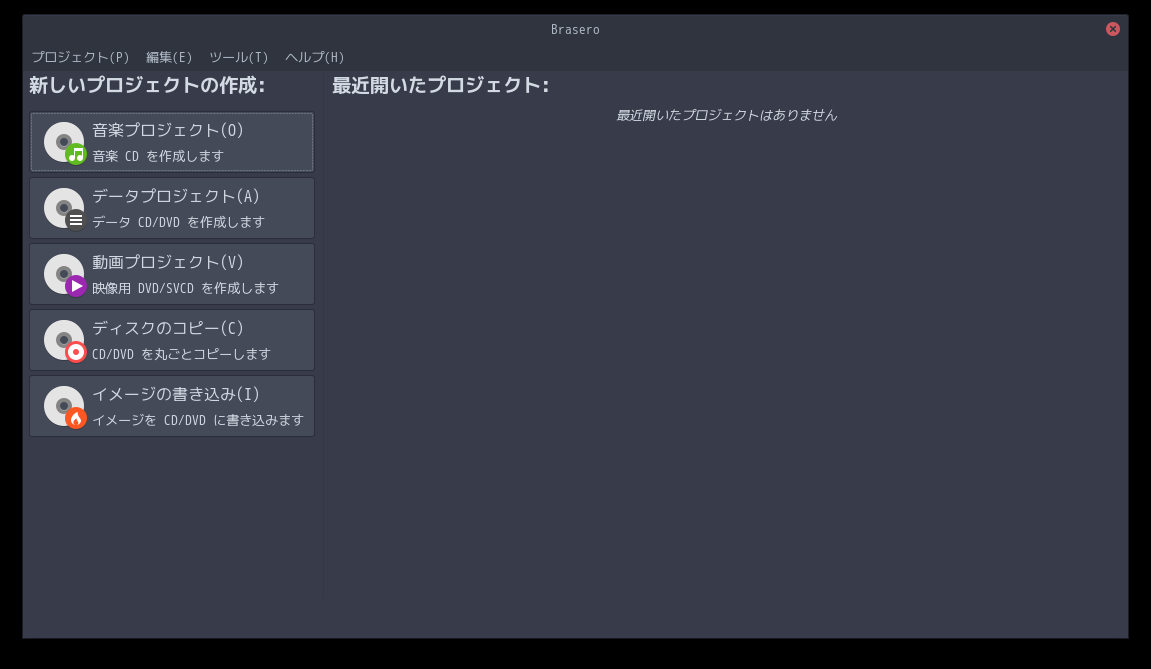Click the Brasero window title
This screenshot has width=1151, height=669.
coord(576,29)
